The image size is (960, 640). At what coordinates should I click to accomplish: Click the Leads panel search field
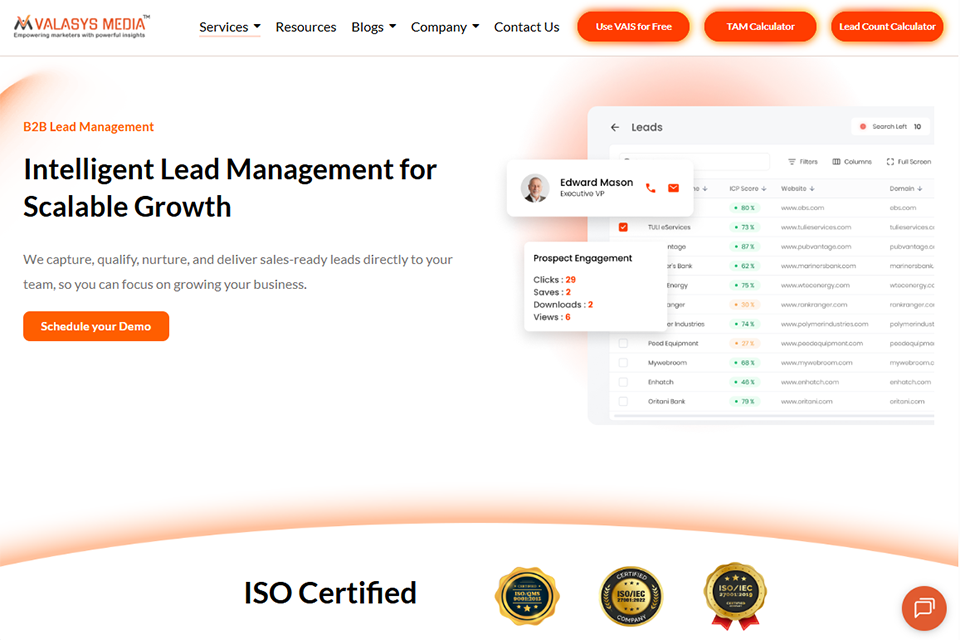(x=694, y=161)
